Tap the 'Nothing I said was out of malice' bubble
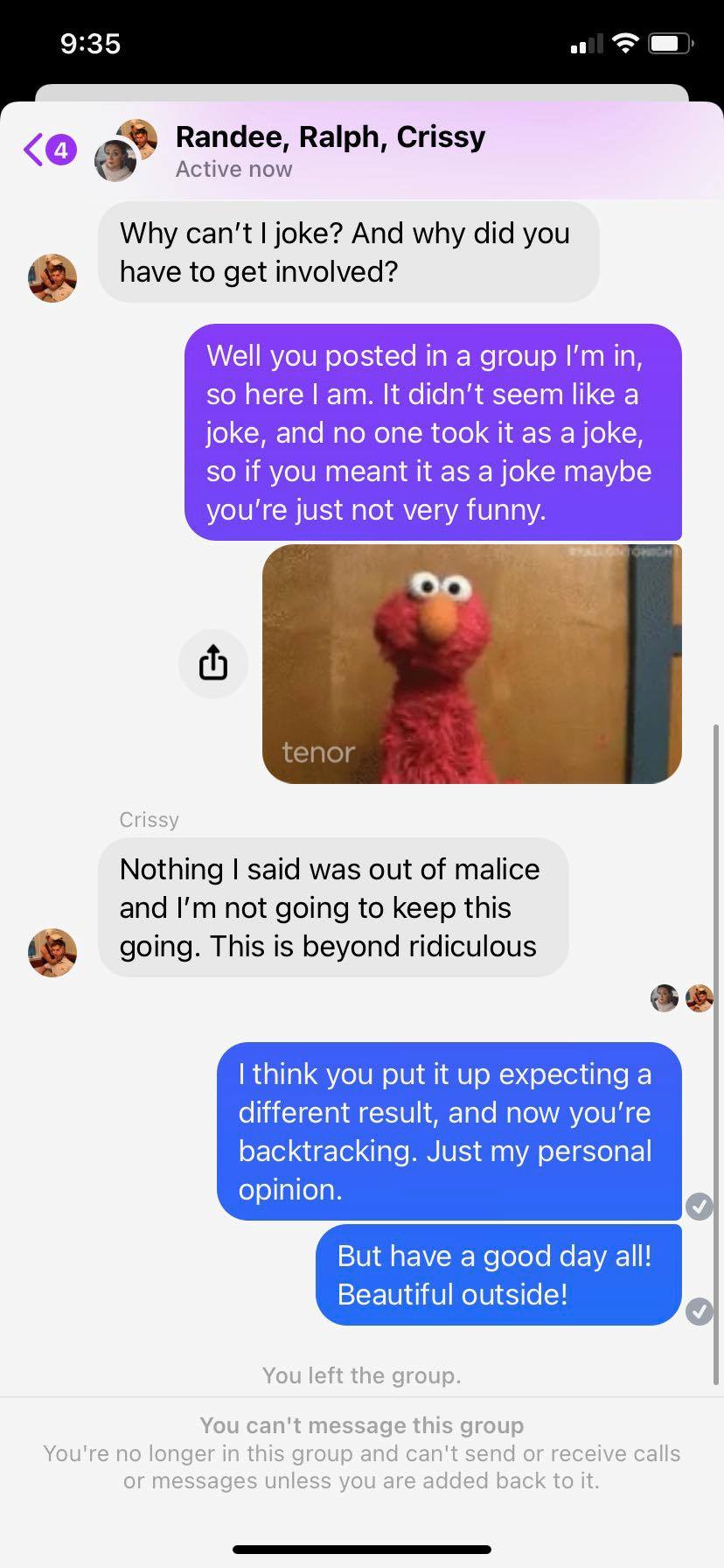Screen dimensions: 724x1568 click(x=333, y=907)
